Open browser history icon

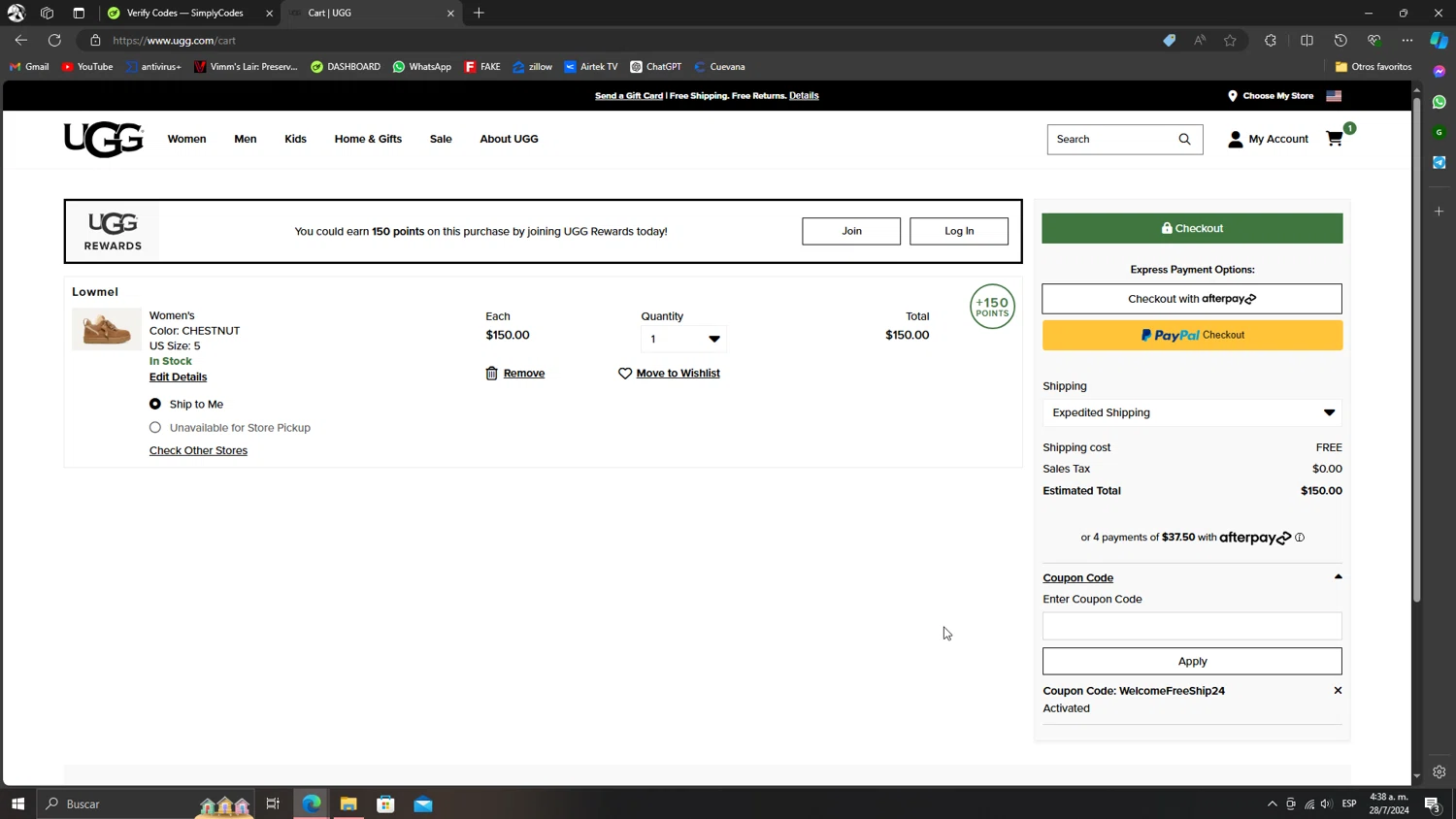pyautogui.click(x=1340, y=40)
